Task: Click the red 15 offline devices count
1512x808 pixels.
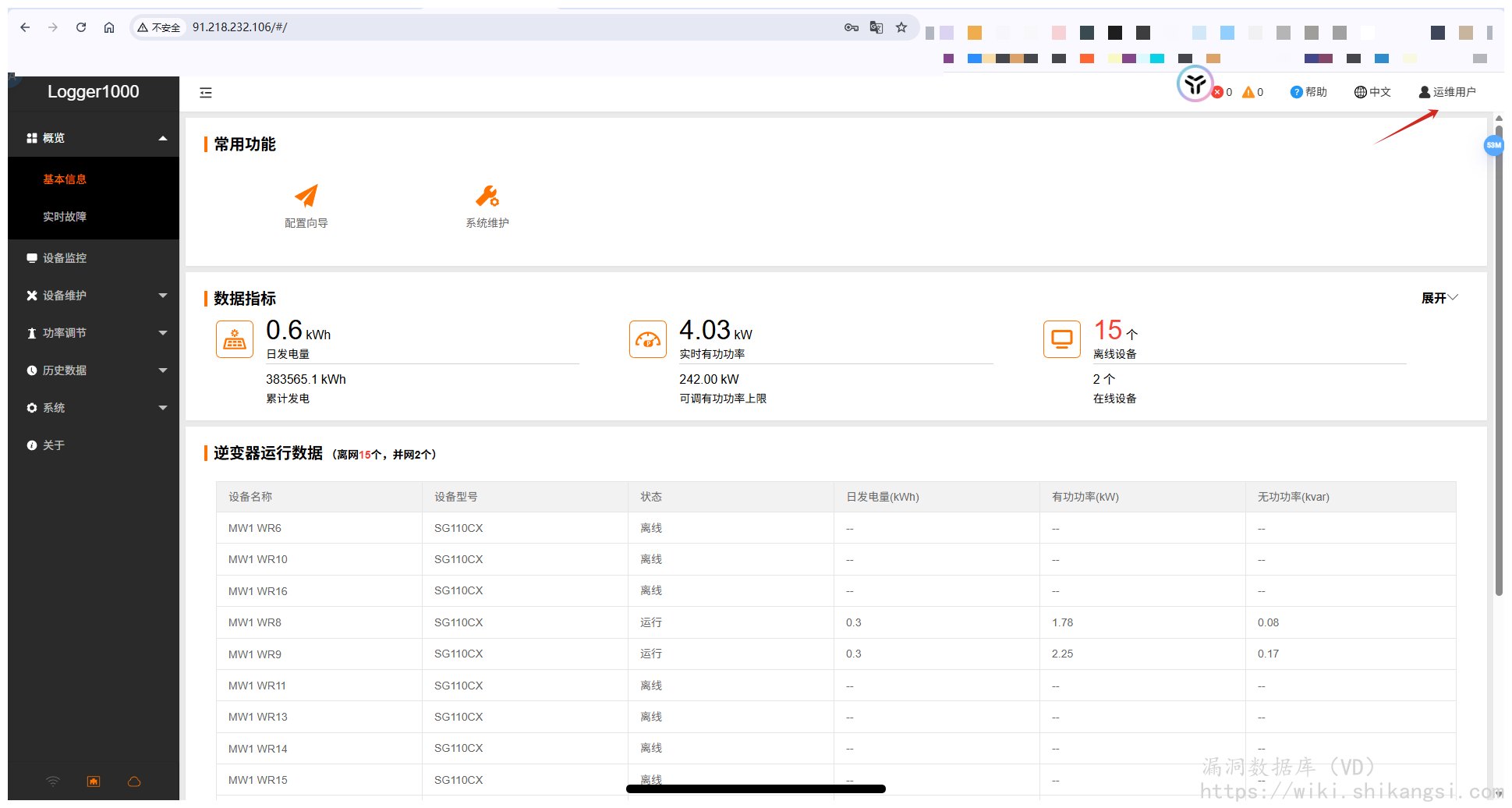Action: pyautogui.click(x=1108, y=330)
